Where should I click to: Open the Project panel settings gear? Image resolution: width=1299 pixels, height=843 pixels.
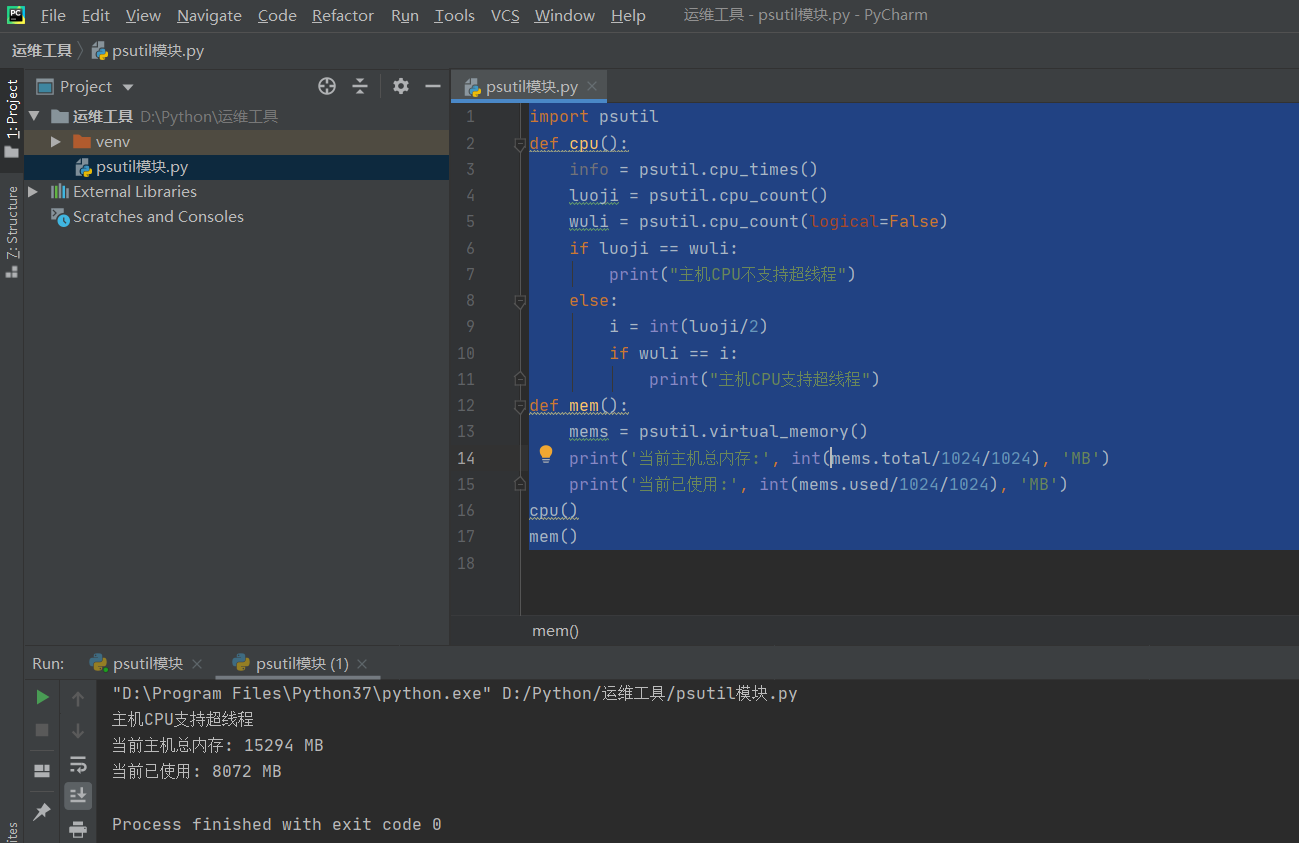(x=400, y=86)
